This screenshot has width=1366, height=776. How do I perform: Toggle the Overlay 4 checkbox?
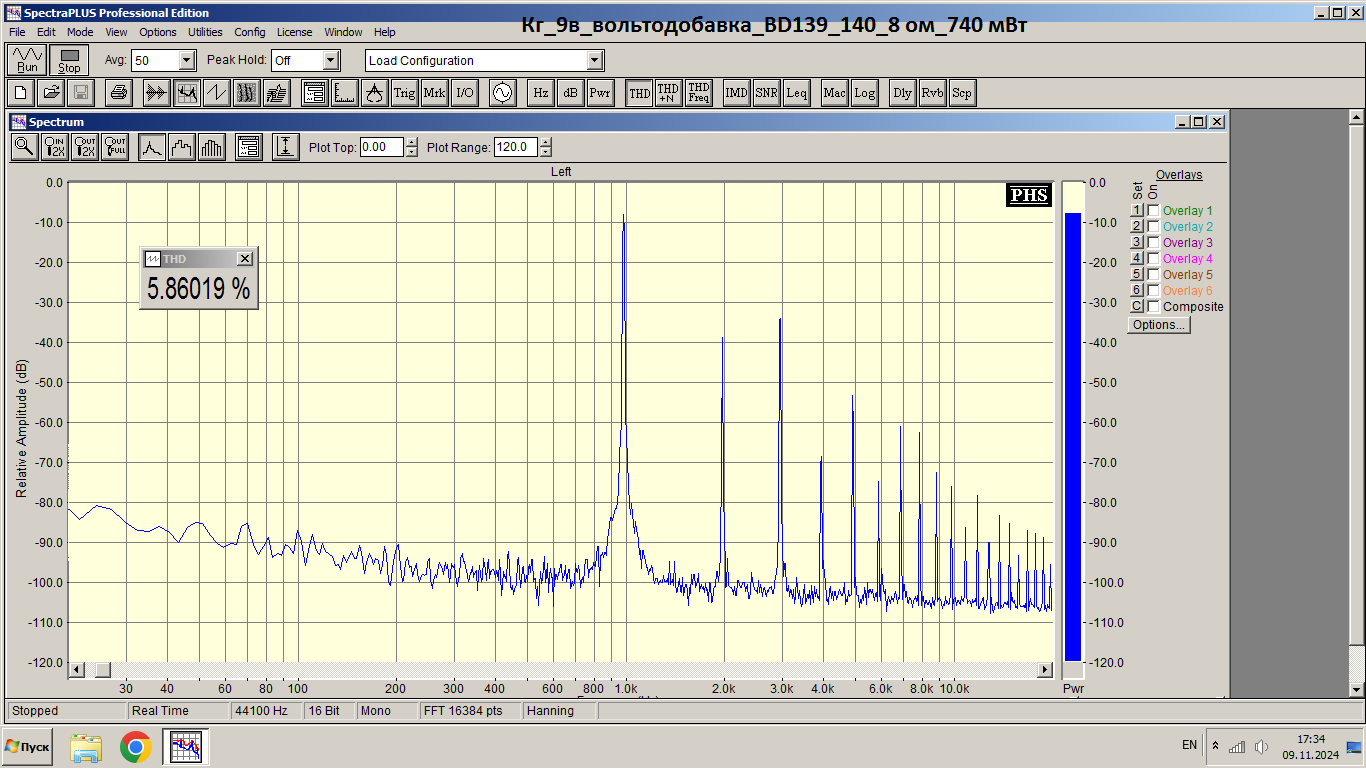pyautogui.click(x=1153, y=259)
